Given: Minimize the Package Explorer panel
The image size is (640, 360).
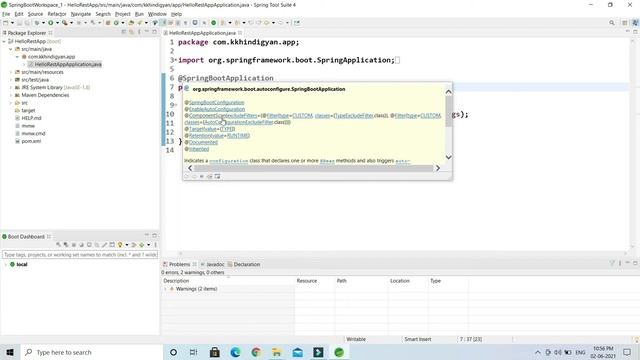Looking at the screenshot, I should point(147,31).
